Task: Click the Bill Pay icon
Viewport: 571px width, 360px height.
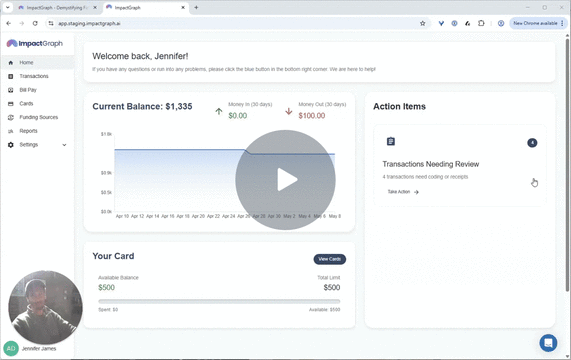Action: [x=11, y=90]
